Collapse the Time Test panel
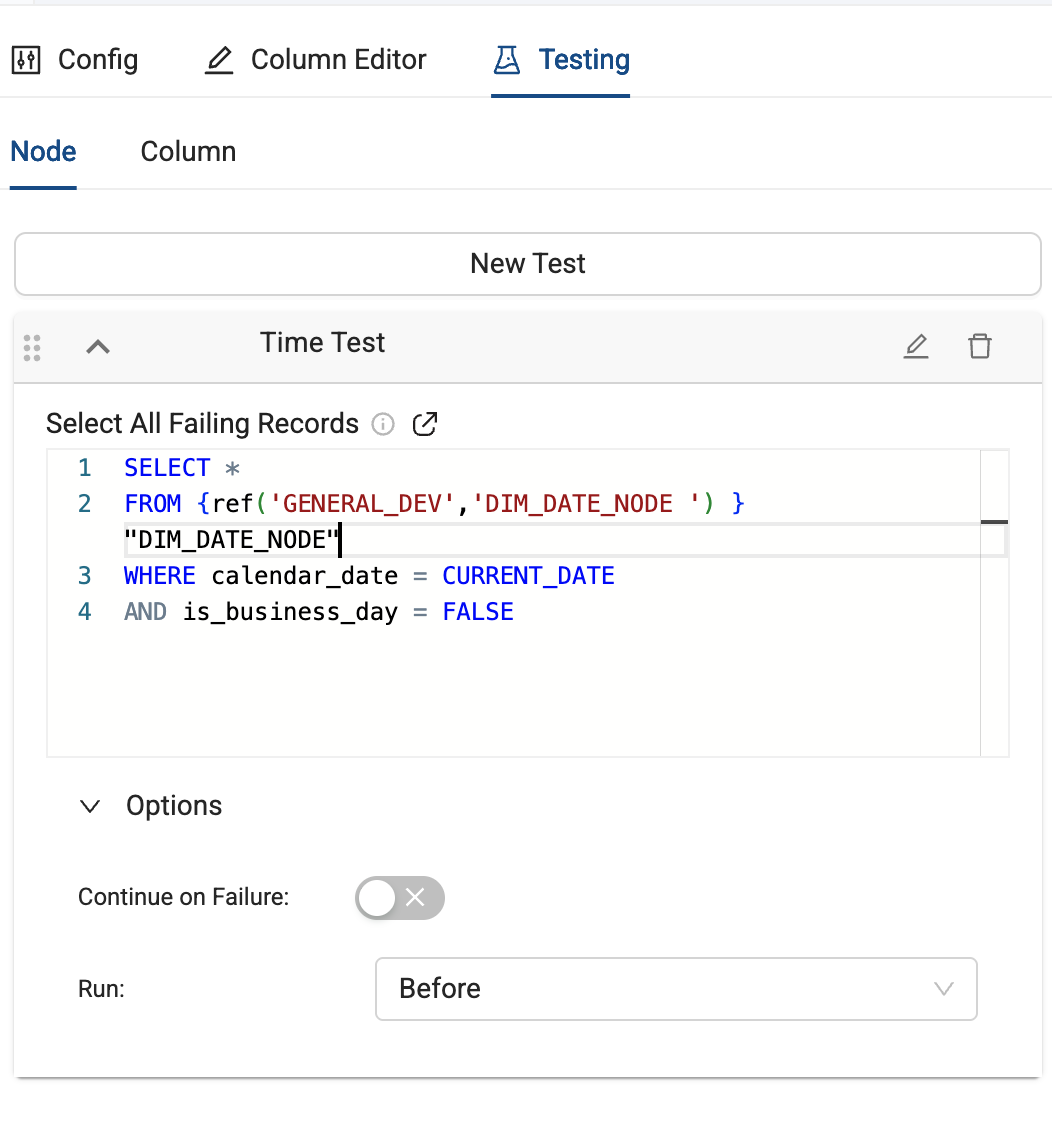 point(98,347)
